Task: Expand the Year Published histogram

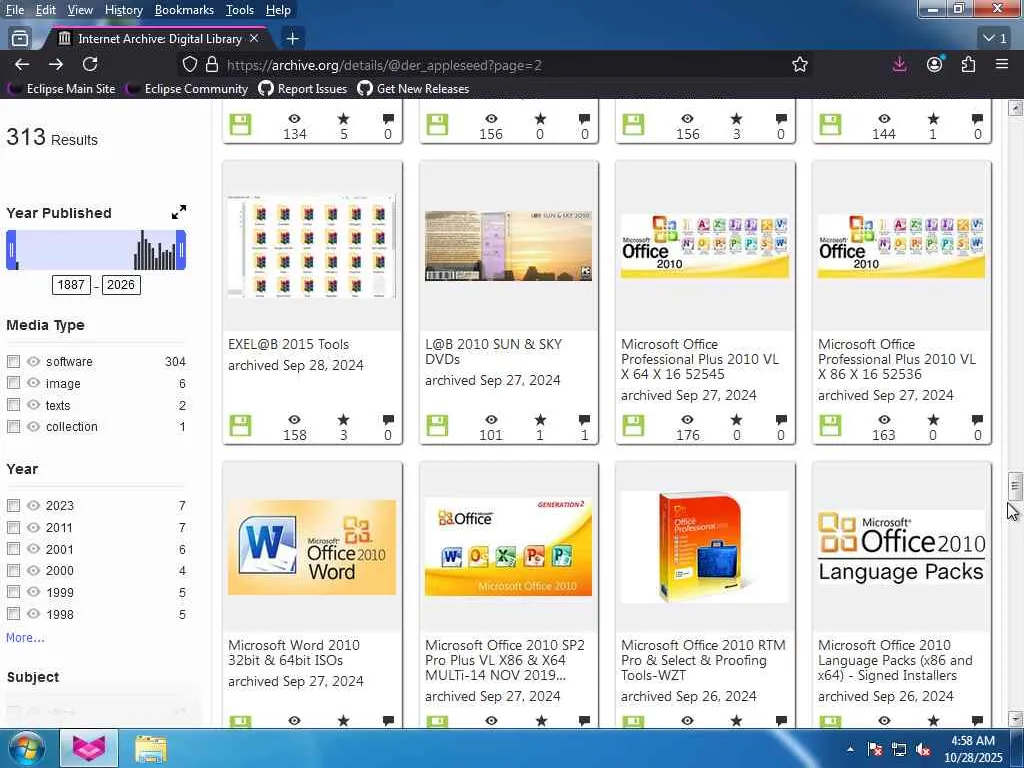Action: pyautogui.click(x=178, y=212)
